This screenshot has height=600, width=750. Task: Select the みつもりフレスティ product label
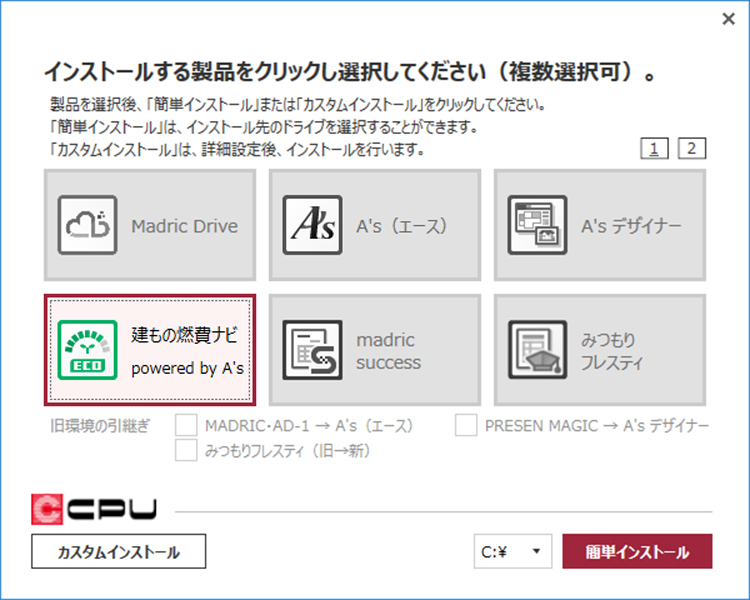coord(612,351)
